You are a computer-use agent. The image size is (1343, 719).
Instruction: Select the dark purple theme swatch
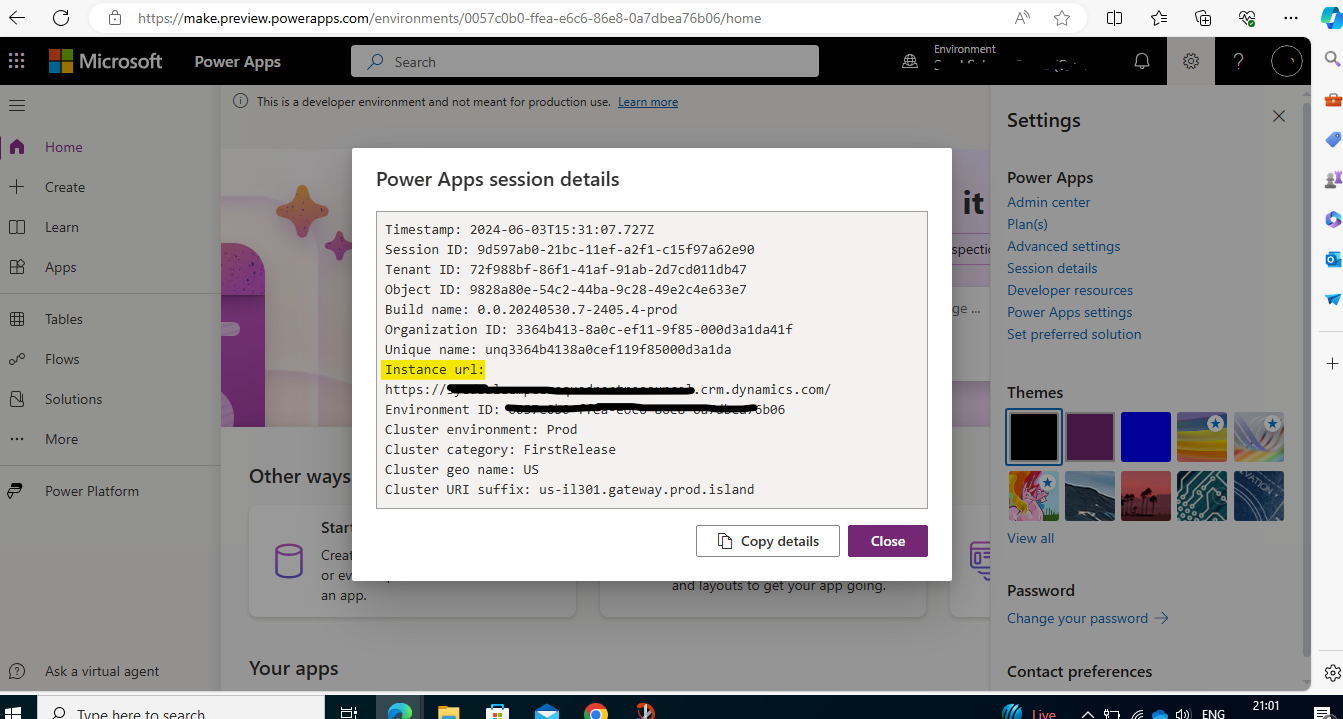(x=1091, y=437)
